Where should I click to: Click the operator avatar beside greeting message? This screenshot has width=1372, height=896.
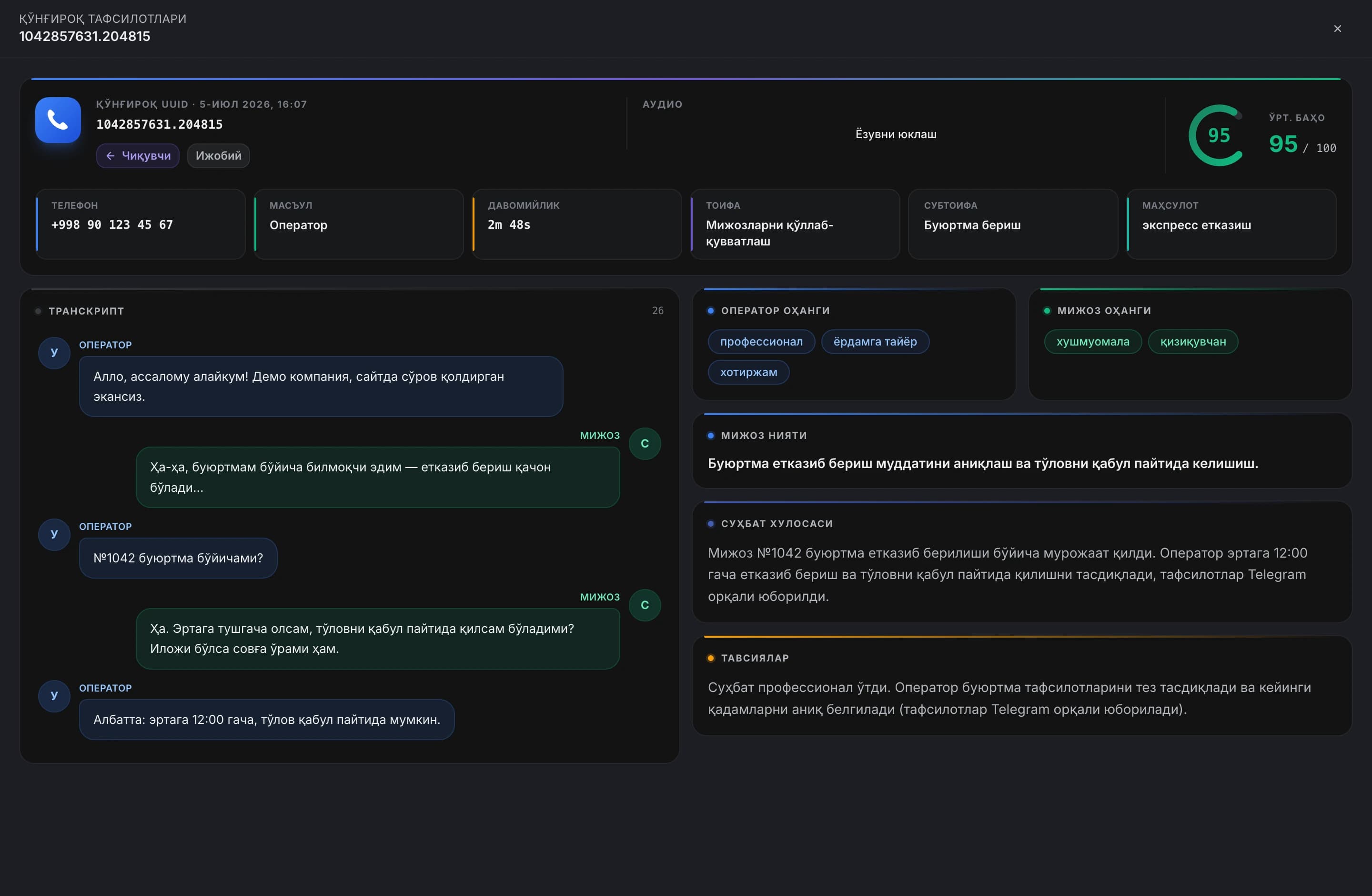[x=54, y=353]
